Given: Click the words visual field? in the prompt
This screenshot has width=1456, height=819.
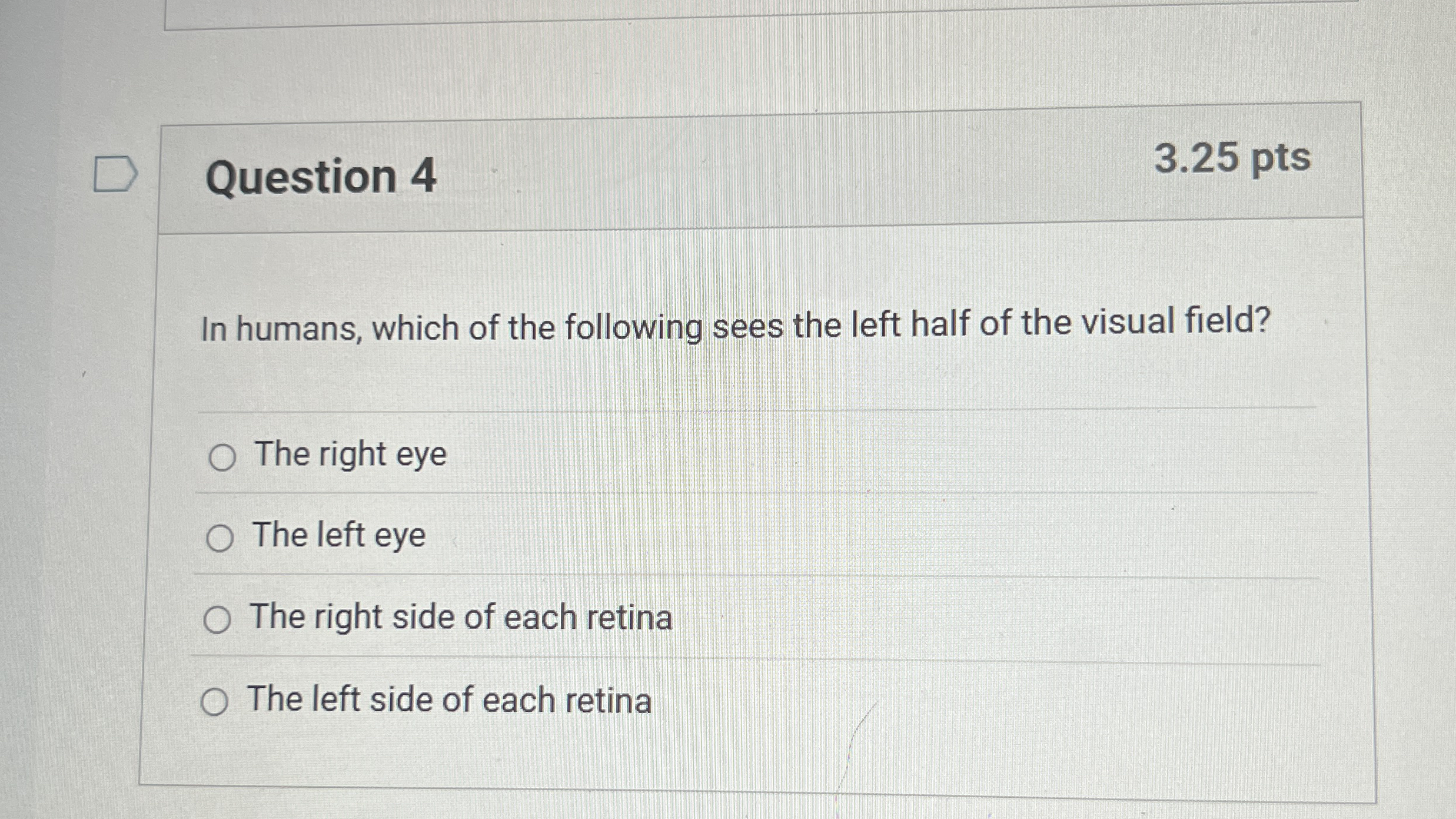Looking at the screenshot, I should click(1177, 321).
